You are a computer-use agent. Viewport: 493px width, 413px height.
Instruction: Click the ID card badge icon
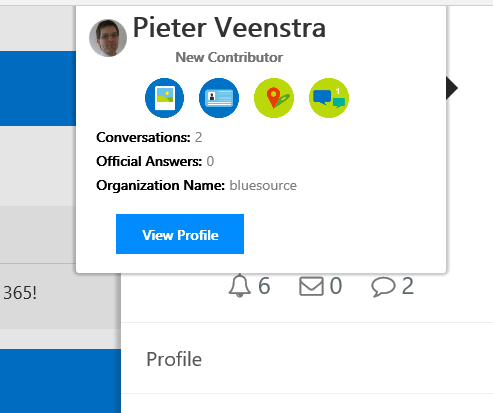(219, 98)
